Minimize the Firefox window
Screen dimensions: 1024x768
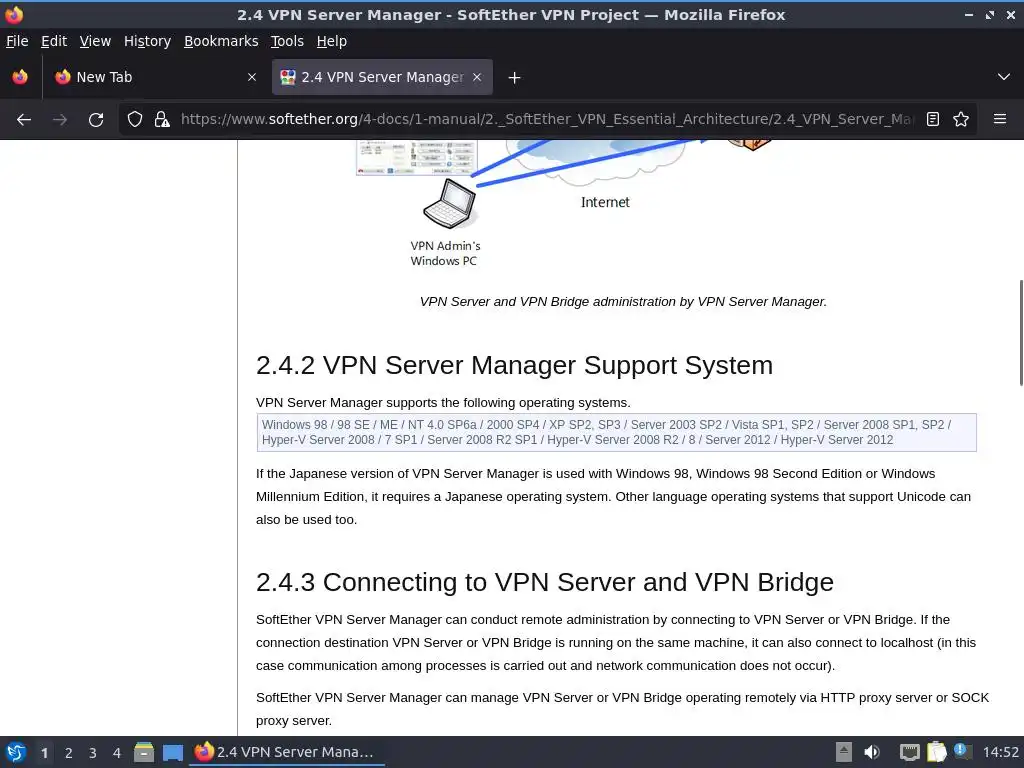[969, 15]
